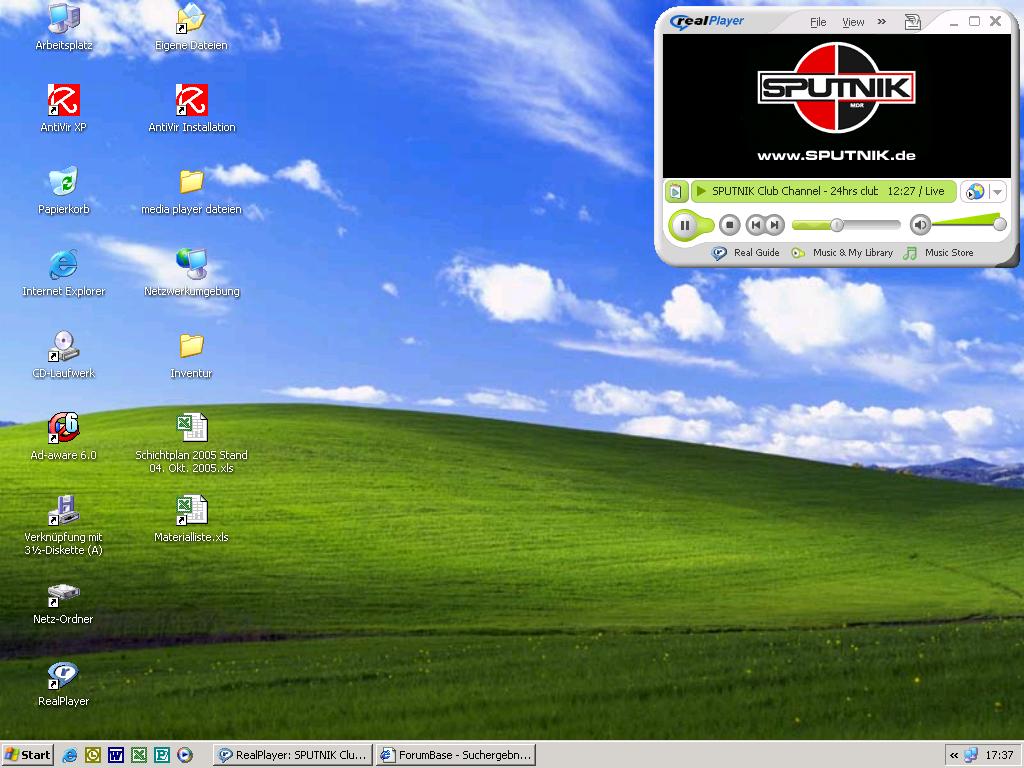The image size is (1024, 768).
Task: Click the taskbar clock 17:37
Action: 999,755
